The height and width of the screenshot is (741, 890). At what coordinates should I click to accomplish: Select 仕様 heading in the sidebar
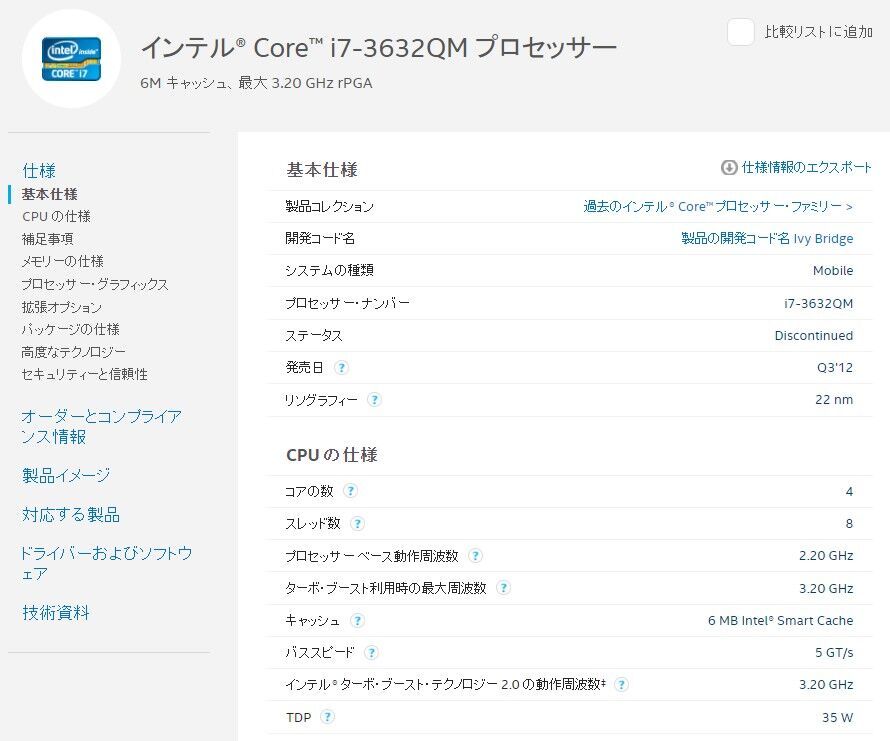[39, 170]
